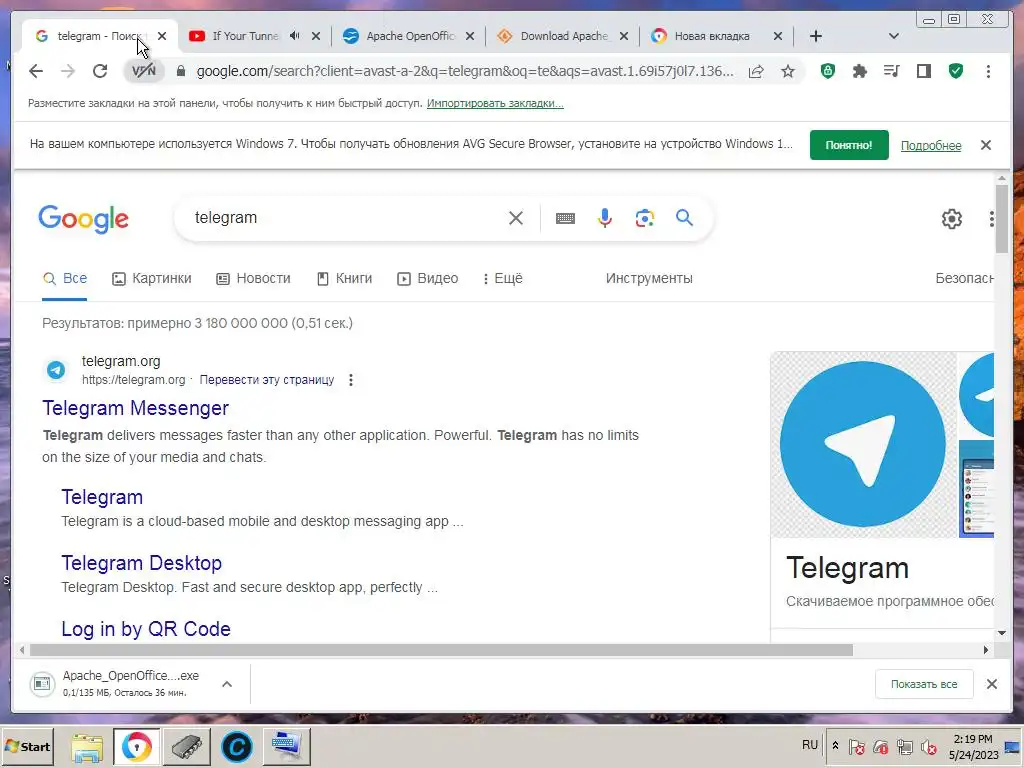The width and height of the screenshot is (1024, 768).
Task: Click the RU language indicator
Action: coord(810,744)
